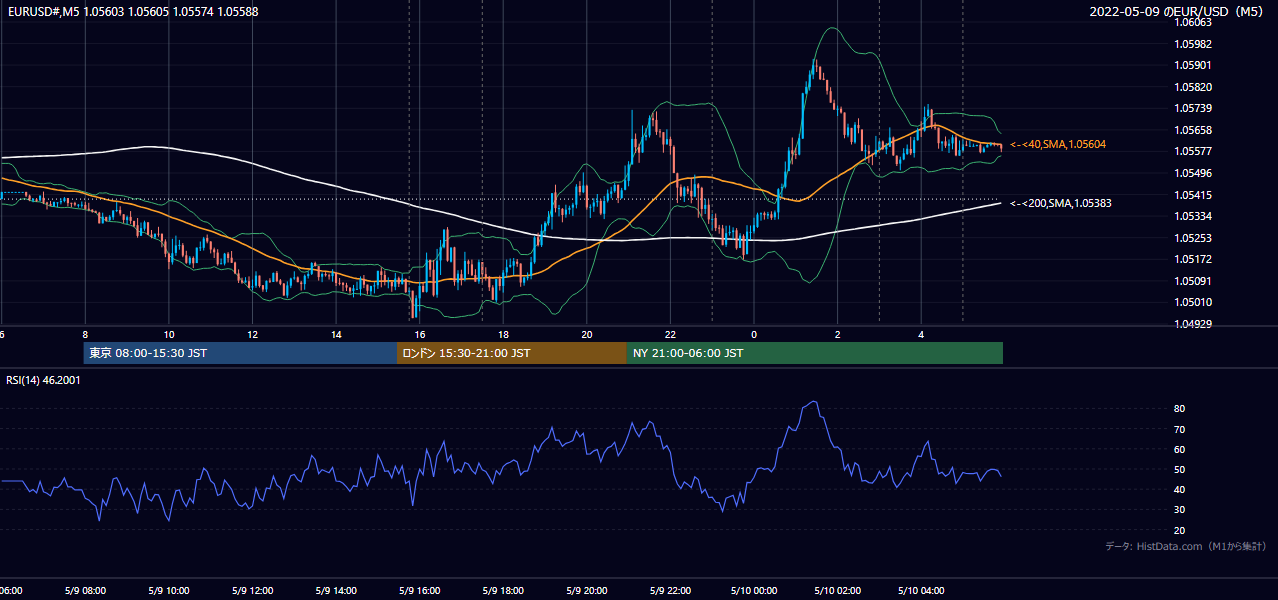This screenshot has width=1278, height=600.
Task: Click the 東京 08:00-15:30 JST session bar
Action: point(240,353)
